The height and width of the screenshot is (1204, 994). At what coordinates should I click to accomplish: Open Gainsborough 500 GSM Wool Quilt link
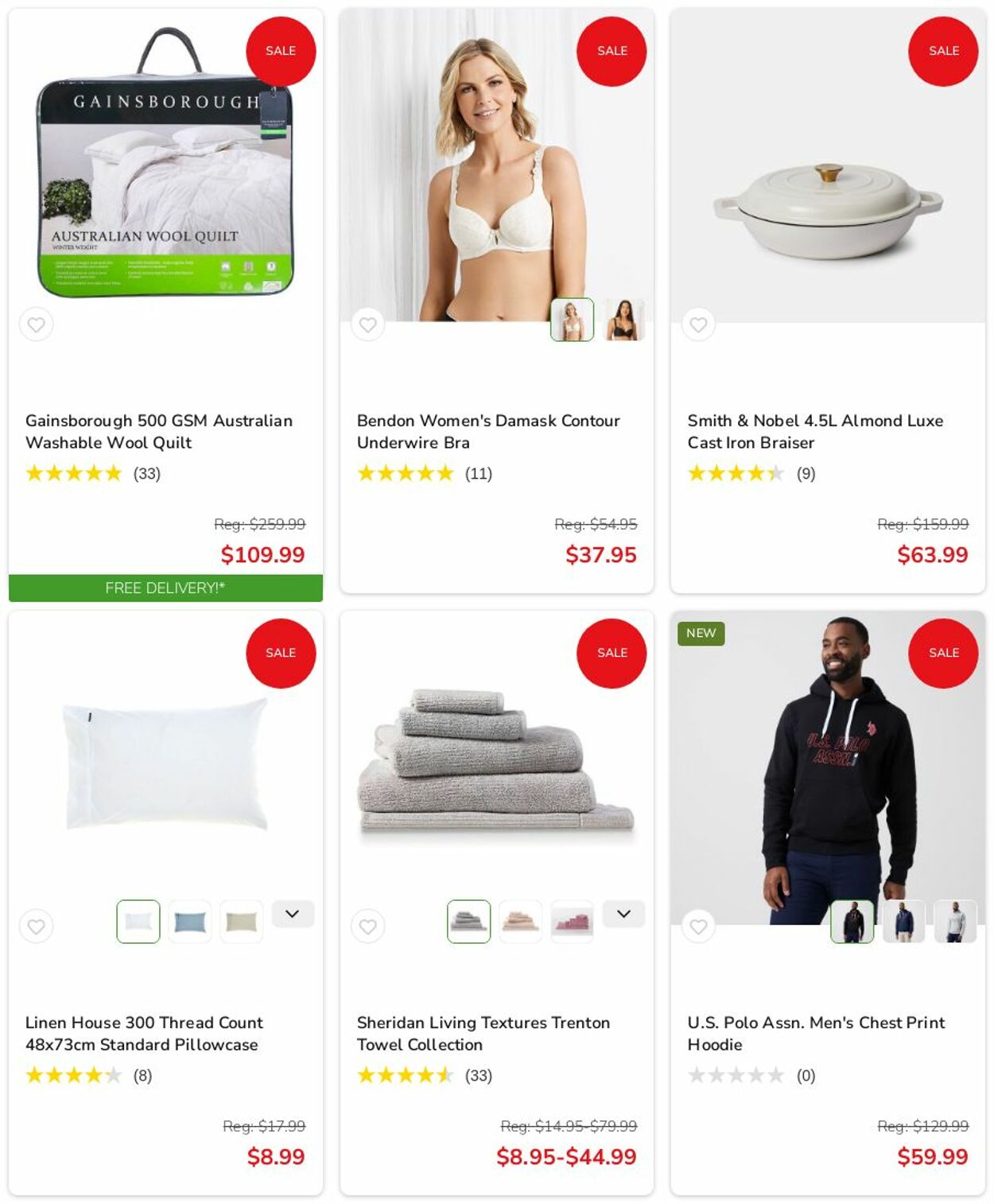[x=159, y=431]
